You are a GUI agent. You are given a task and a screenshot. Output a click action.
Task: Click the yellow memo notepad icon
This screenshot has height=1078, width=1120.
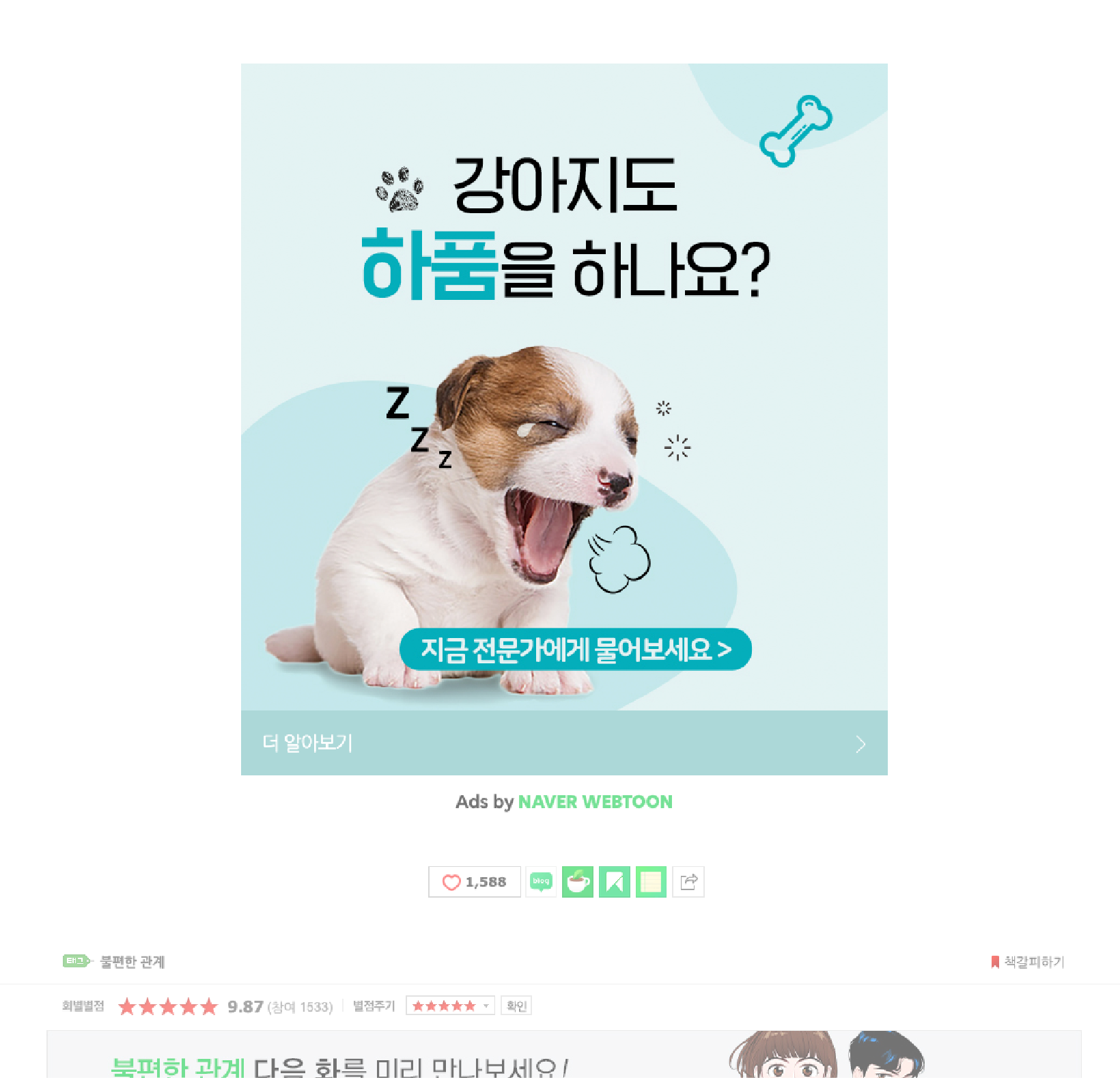pos(652,882)
